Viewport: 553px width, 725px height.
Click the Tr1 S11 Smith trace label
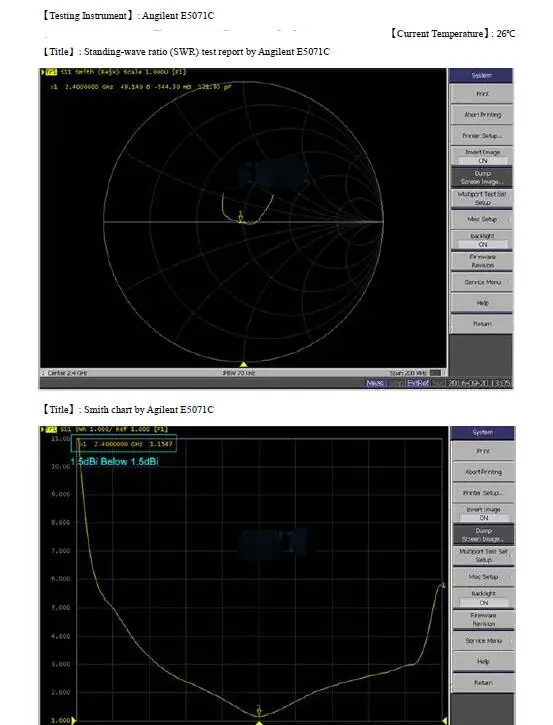(116, 72)
